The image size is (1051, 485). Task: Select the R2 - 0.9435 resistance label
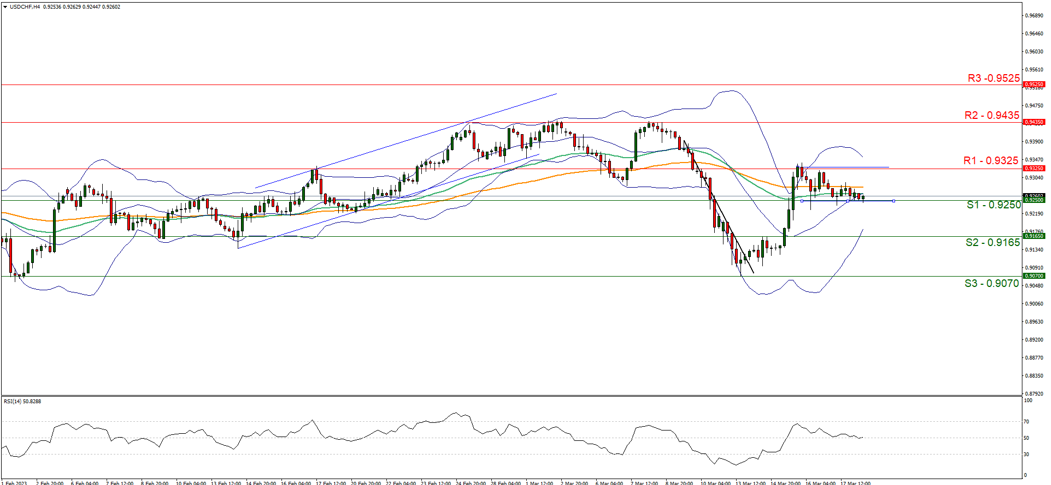[x=993, y=115]
